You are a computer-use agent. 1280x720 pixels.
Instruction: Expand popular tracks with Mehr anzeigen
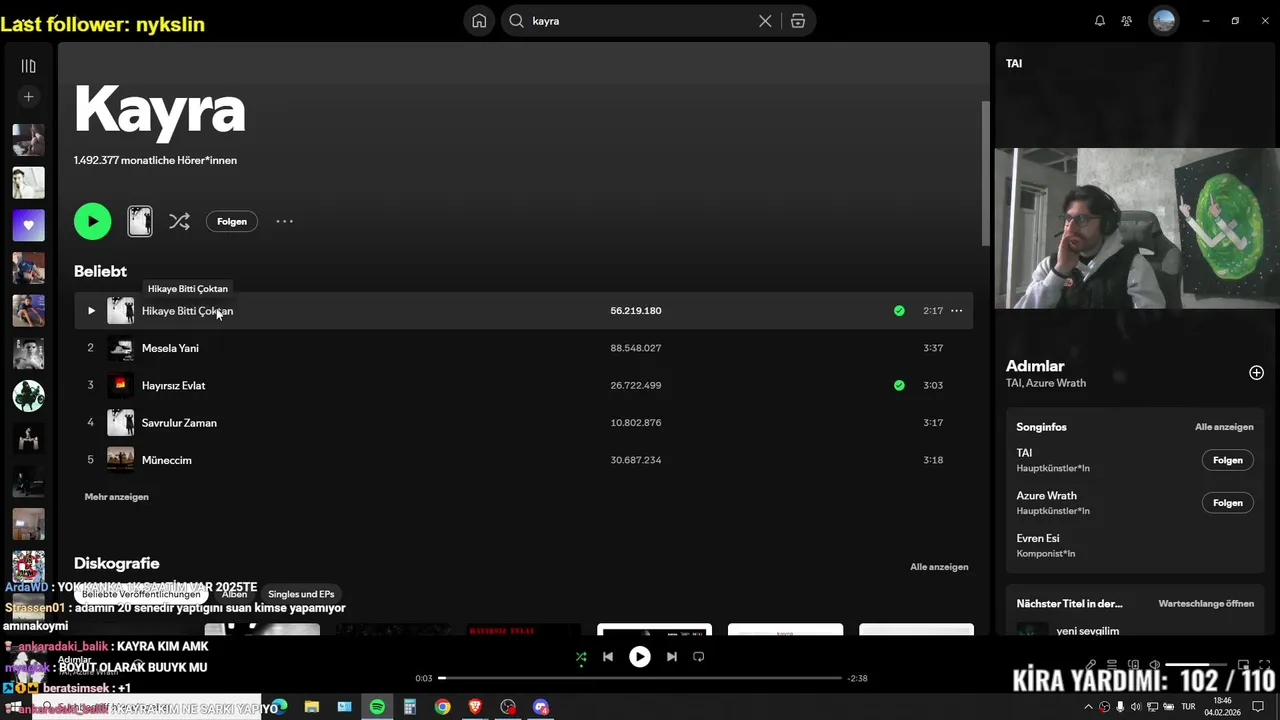point(117,497)
